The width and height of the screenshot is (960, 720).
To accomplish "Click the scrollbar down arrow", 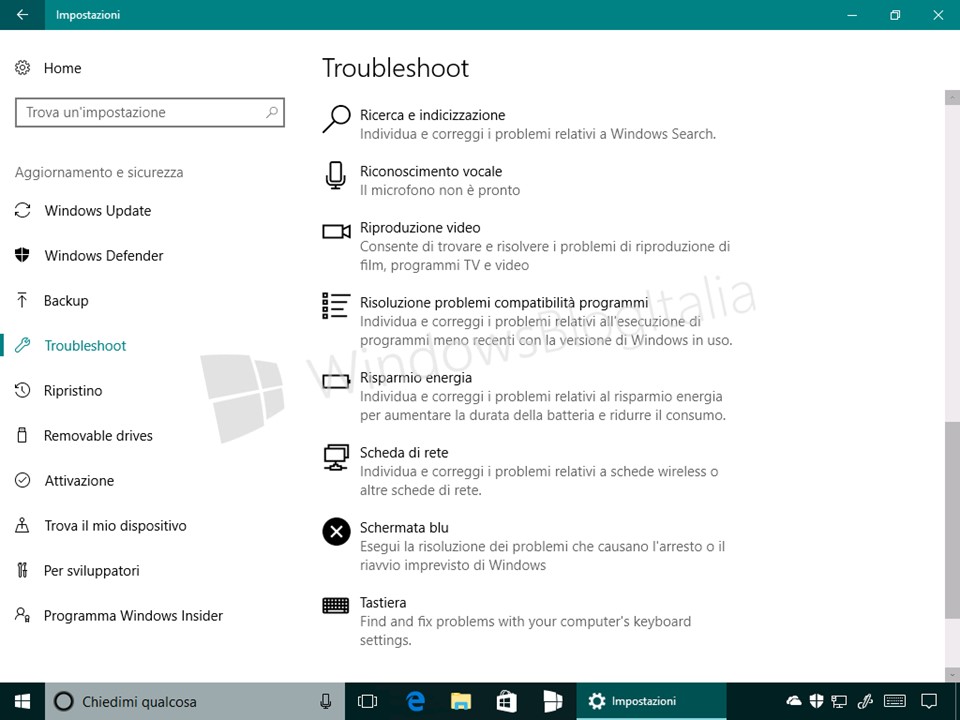I will click(952, 675).
